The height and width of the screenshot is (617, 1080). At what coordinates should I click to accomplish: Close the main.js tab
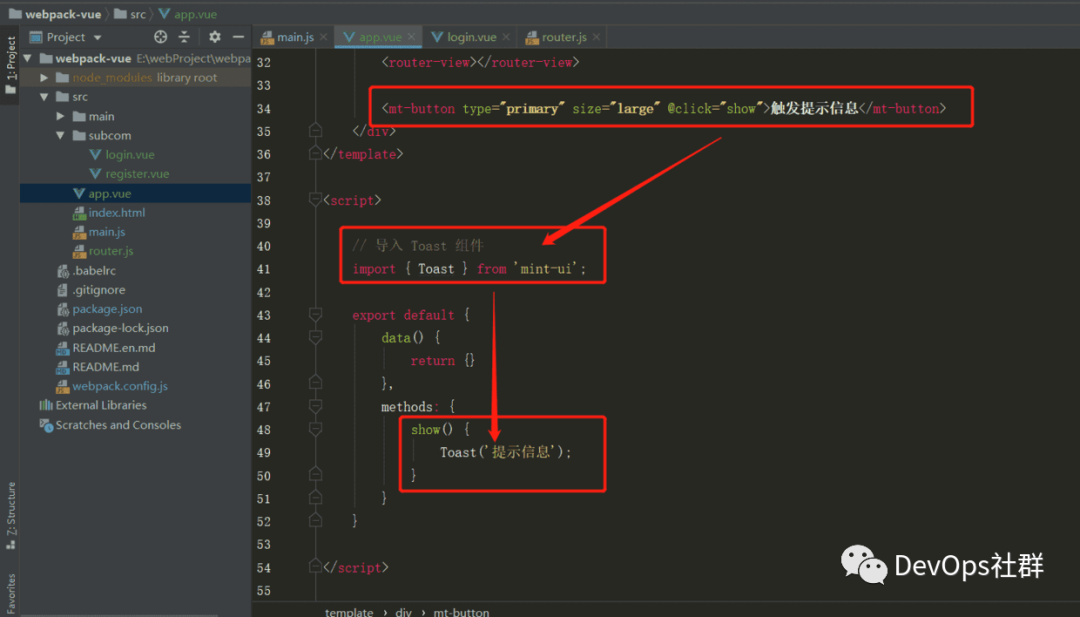[323, 37]
